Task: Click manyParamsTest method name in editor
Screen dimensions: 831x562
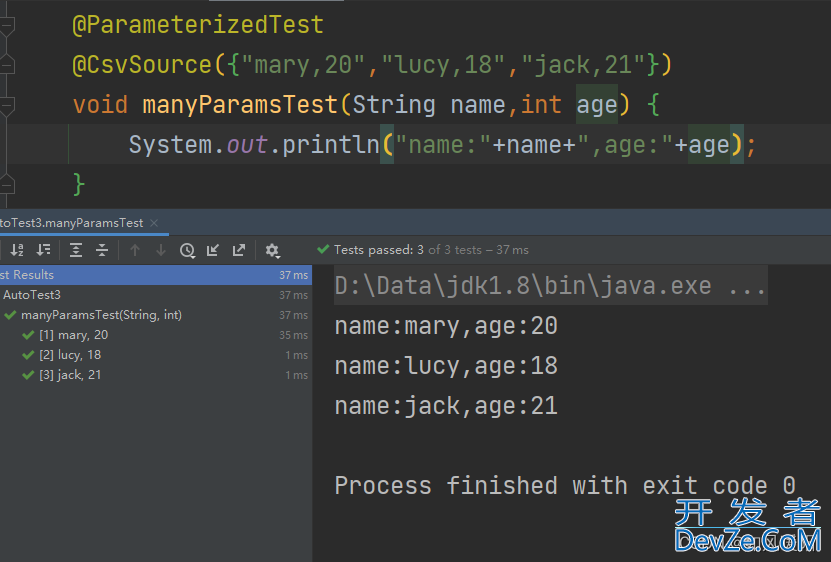Action: coord(240,104)
